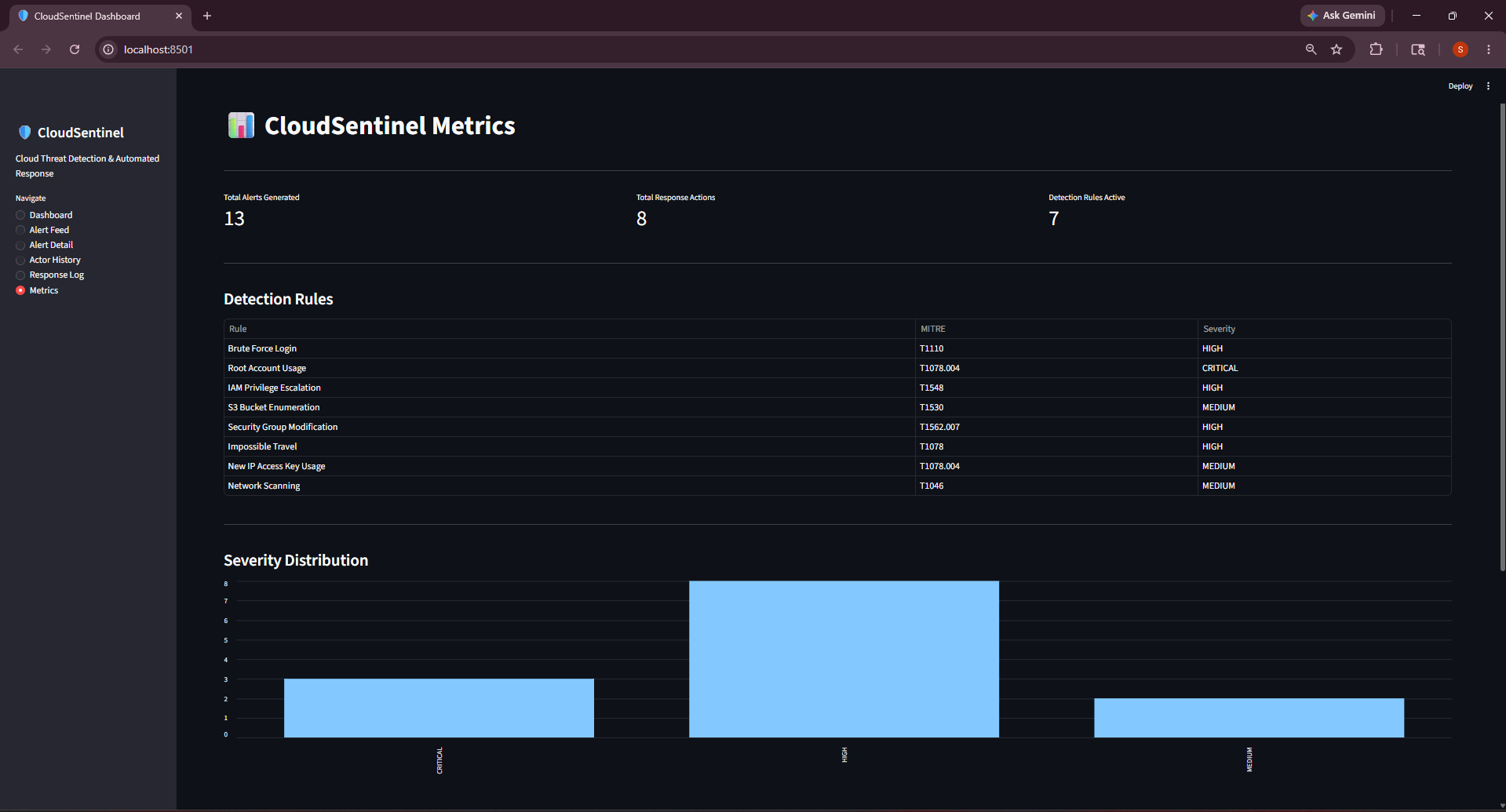Open the Chrome three-dot menu
Viewport: 1506px width, 812px height.
click(x=1488, y=49)
